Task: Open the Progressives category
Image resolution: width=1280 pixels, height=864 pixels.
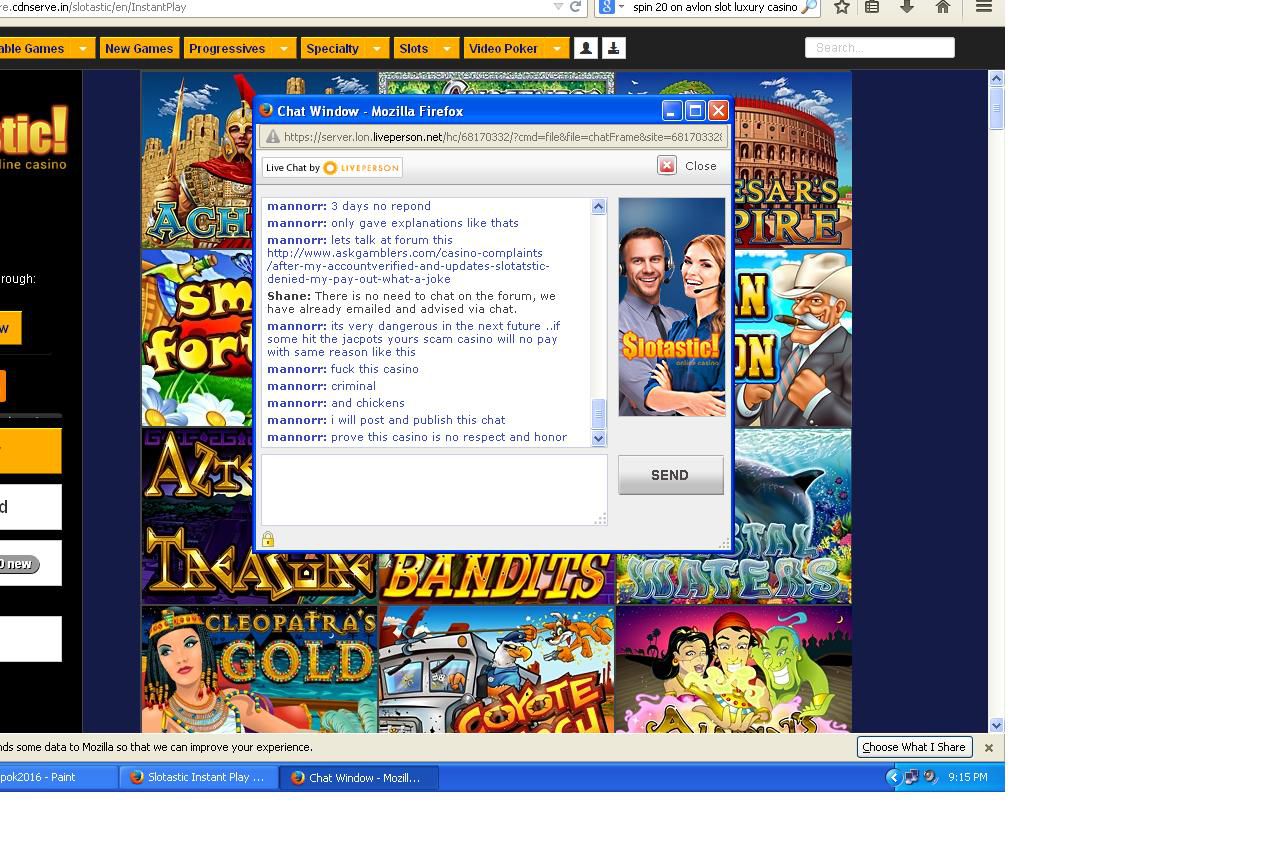Action: click(x=227, y=48)
